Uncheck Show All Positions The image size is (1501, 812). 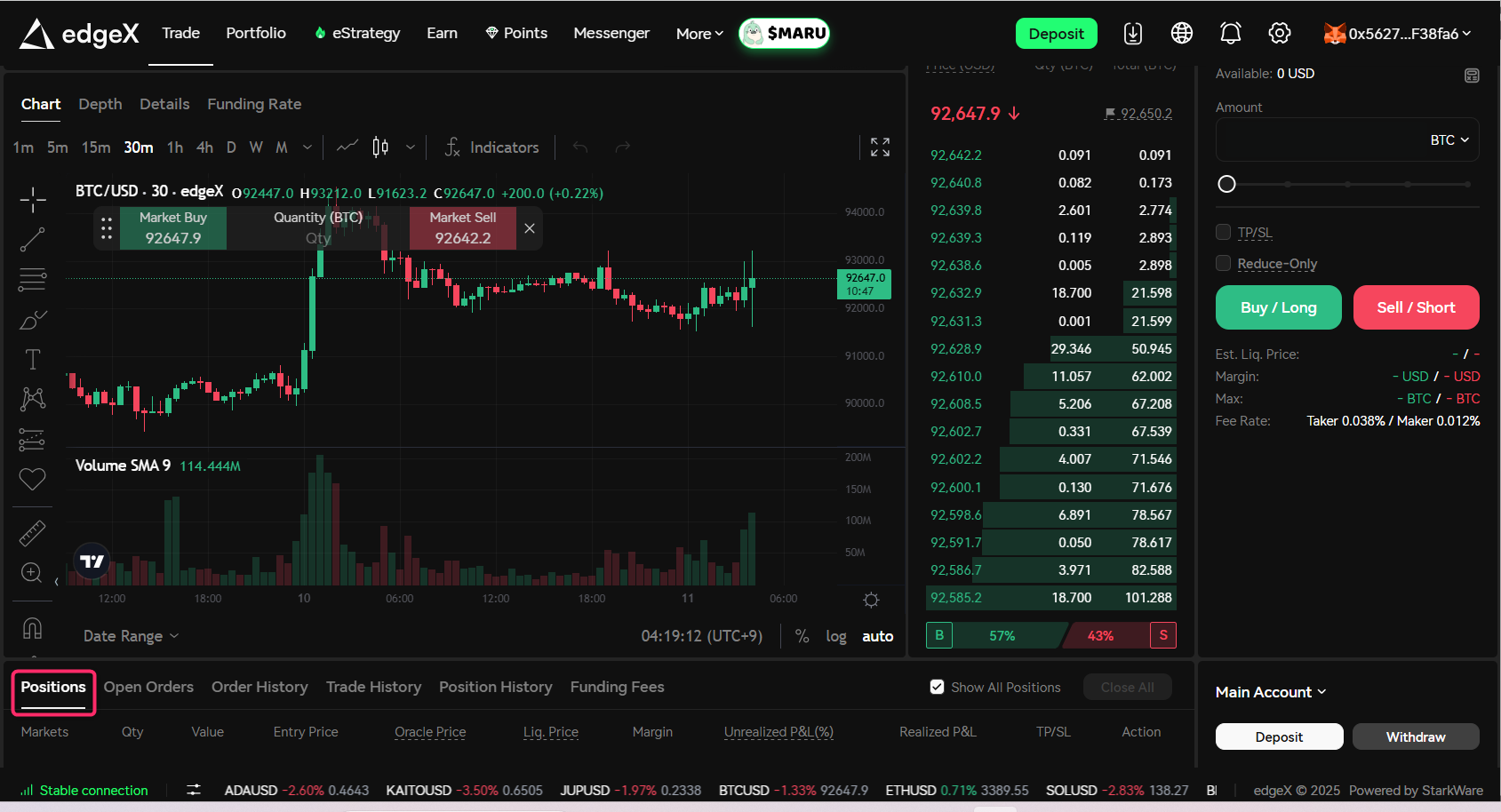coord(937,687)
